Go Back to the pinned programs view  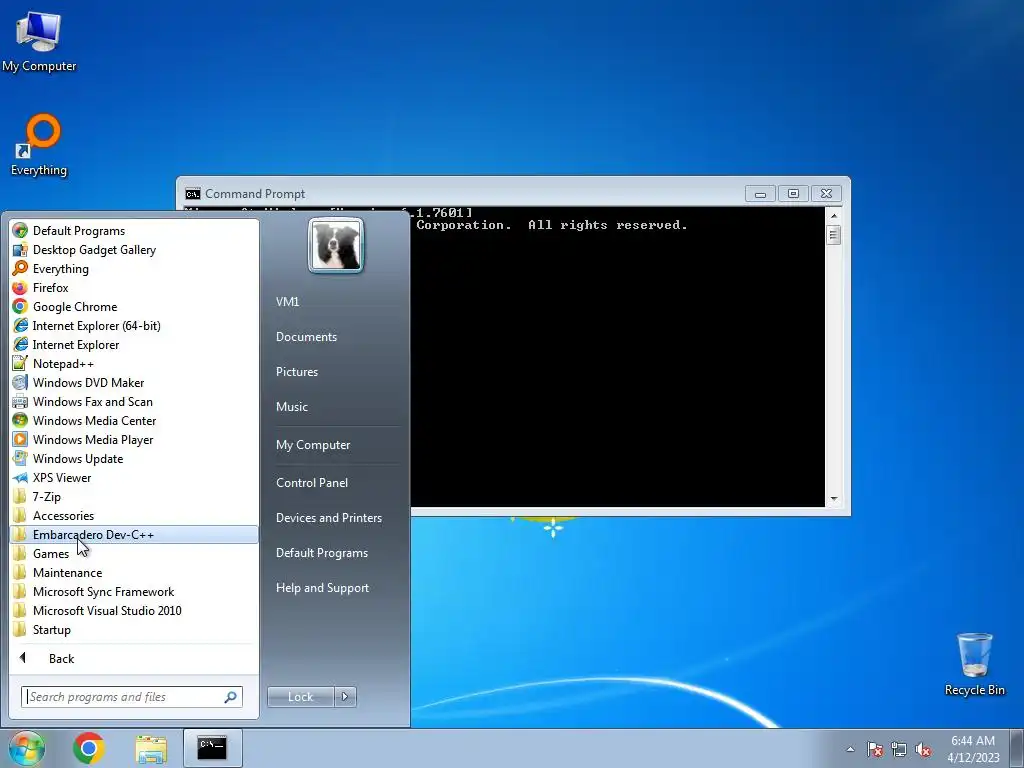134,658
